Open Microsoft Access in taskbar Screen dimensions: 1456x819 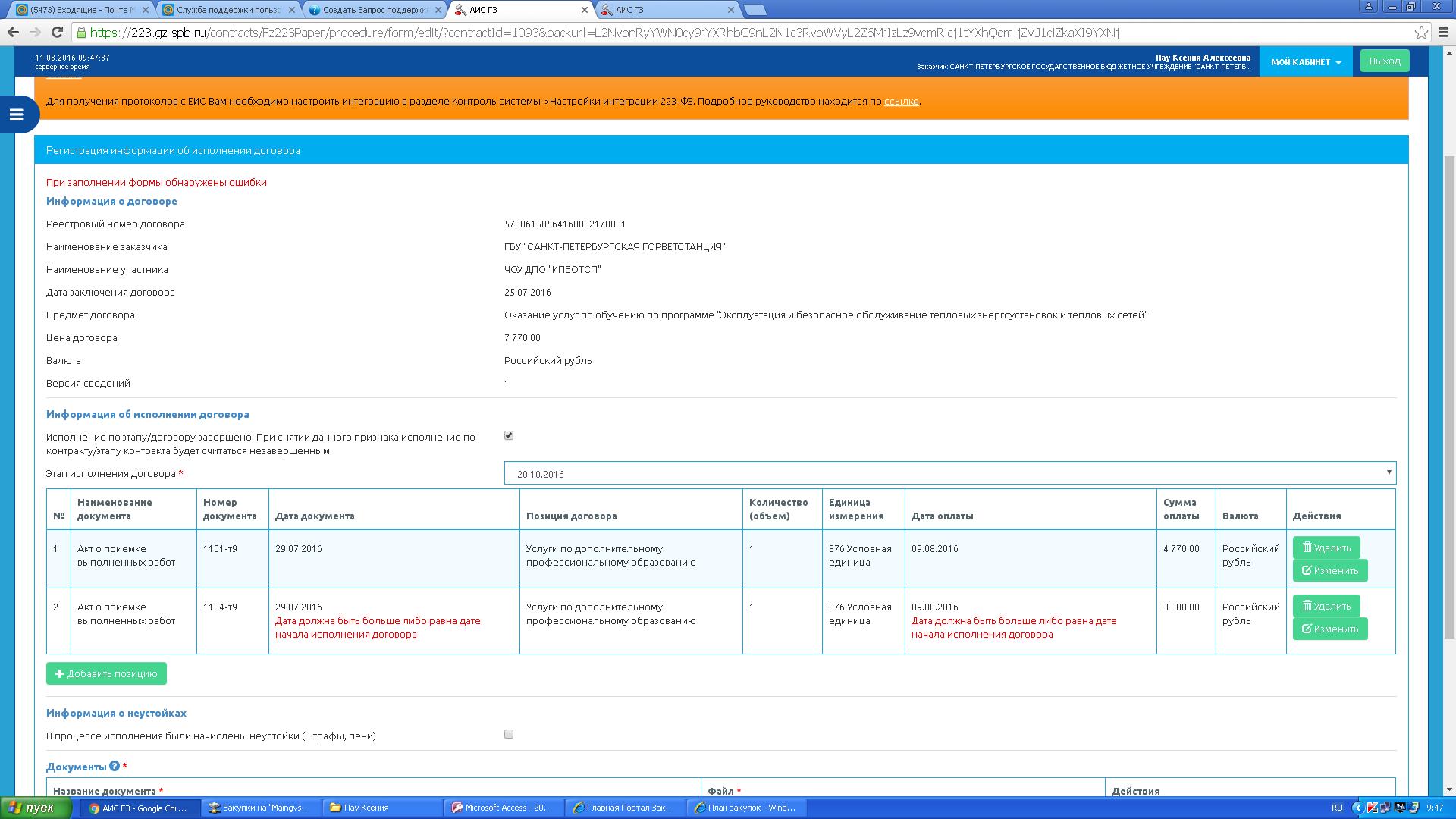(504, 808)
